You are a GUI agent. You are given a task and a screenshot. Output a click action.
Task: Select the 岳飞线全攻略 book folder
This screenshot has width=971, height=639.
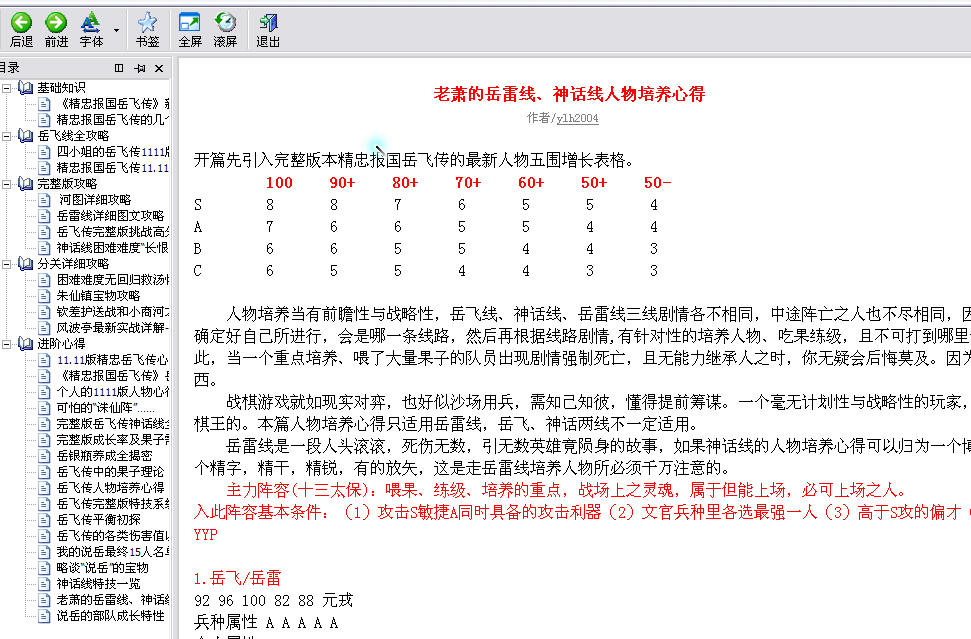73,136
